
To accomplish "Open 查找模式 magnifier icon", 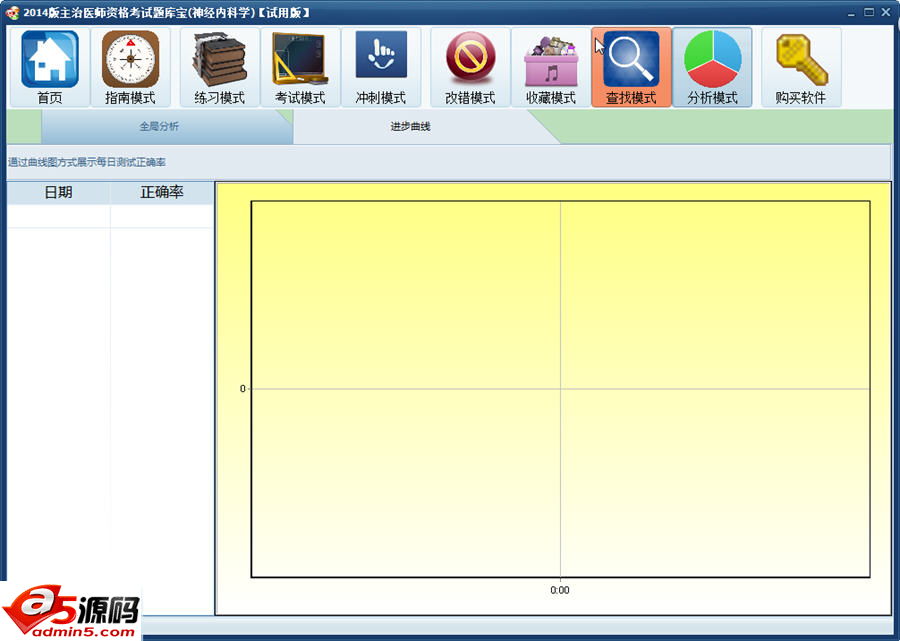I will (x=631, y=67).
